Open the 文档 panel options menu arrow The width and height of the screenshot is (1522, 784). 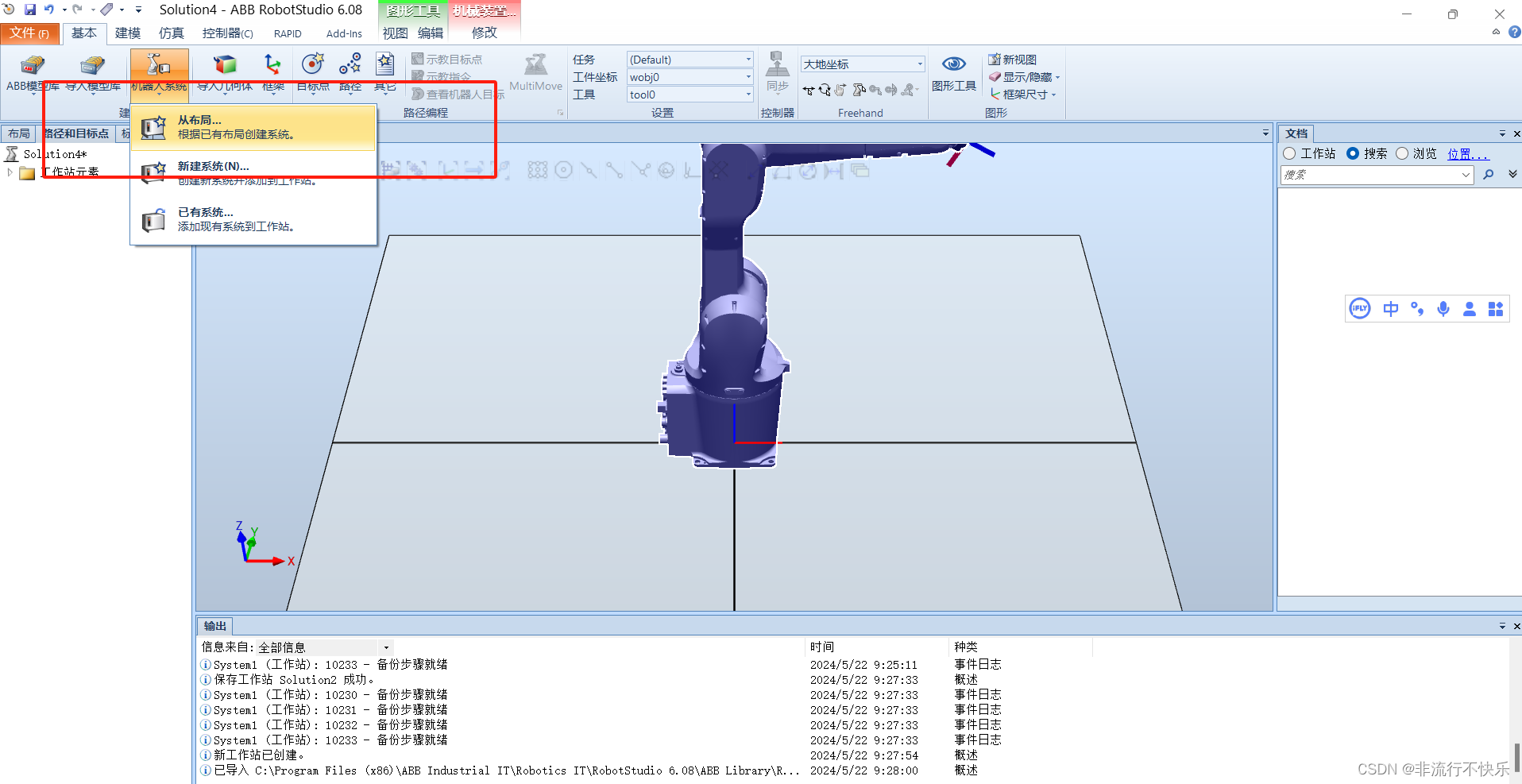tap(1502, 133)
